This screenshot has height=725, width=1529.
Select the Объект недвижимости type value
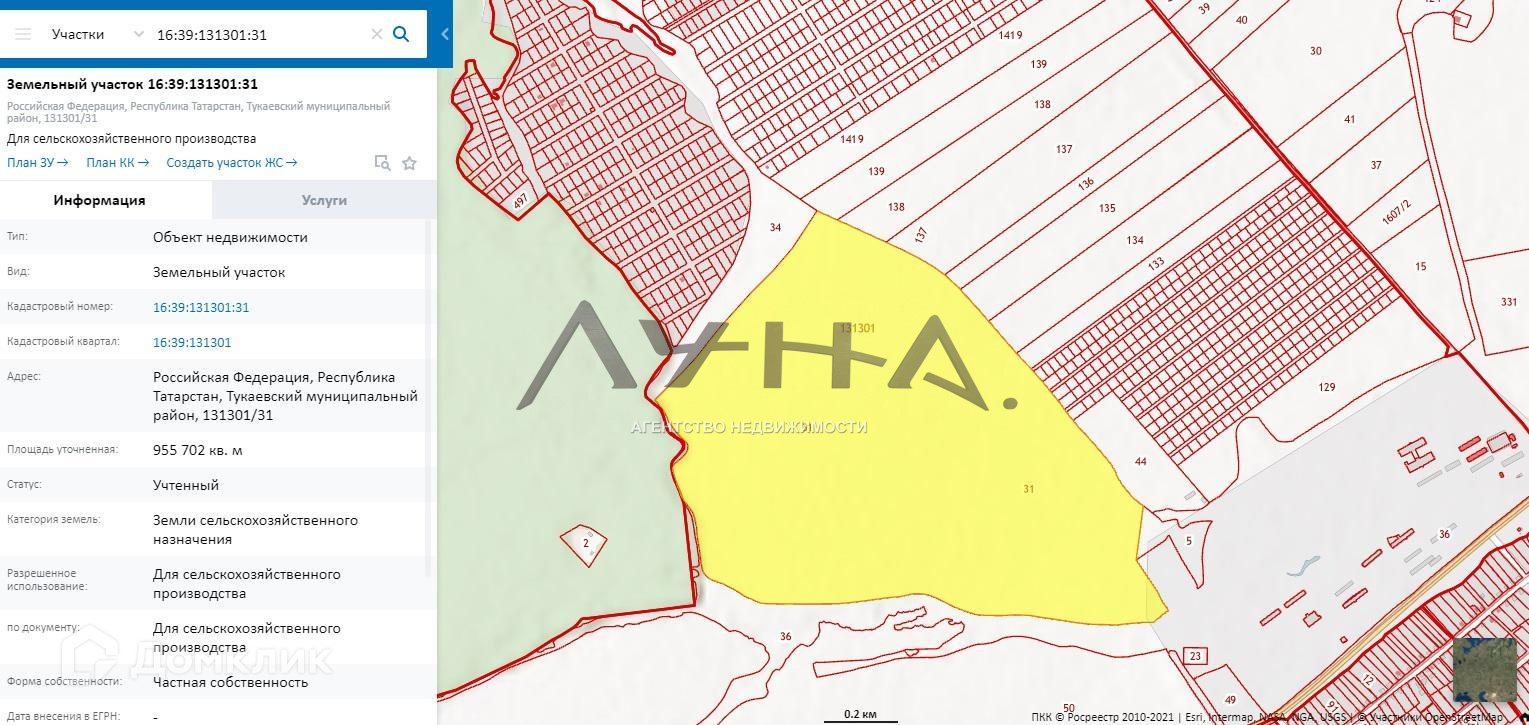pos(230,237)
